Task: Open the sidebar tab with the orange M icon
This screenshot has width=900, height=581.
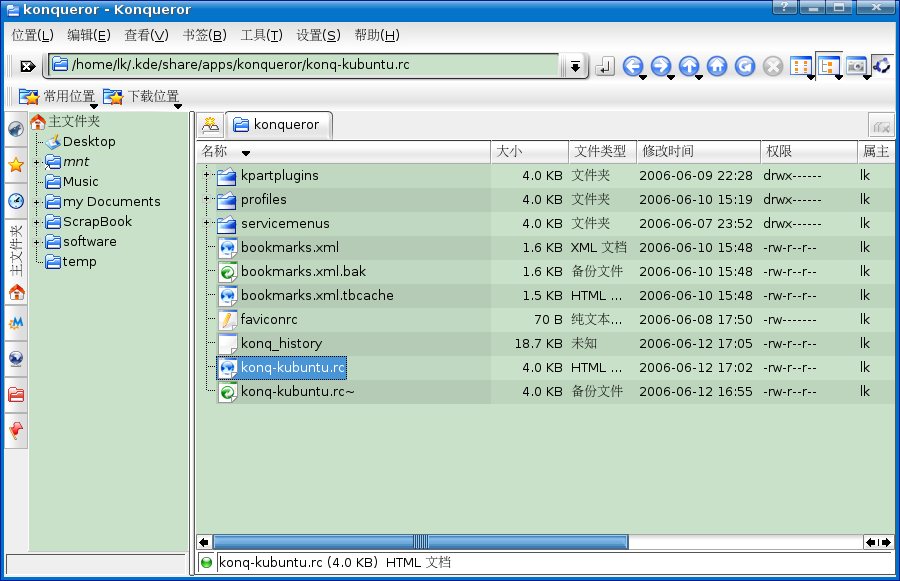Action: [x=16, y=323]
